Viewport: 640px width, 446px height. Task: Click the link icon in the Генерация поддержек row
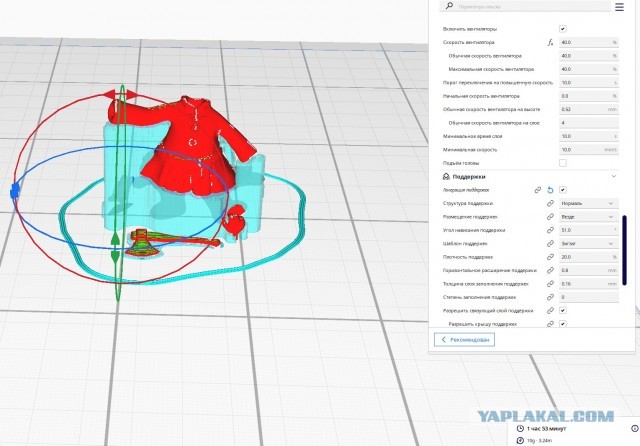(538, 190)
